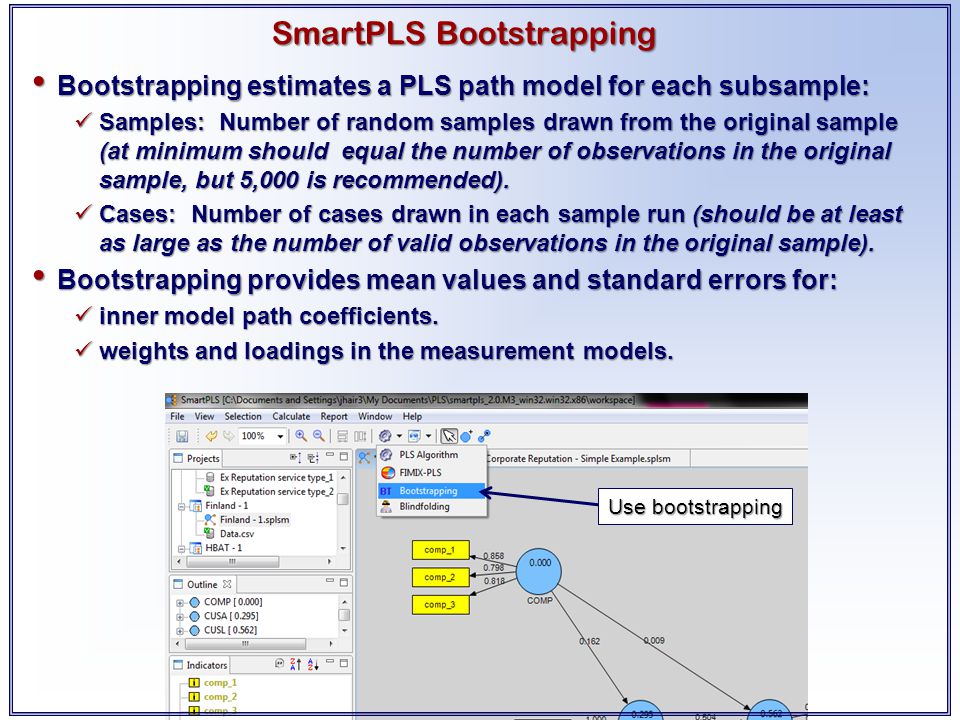Viewport: 960px width, 720px height.
Task: Click the vertical layout toolbar icon
Action: 360,436
